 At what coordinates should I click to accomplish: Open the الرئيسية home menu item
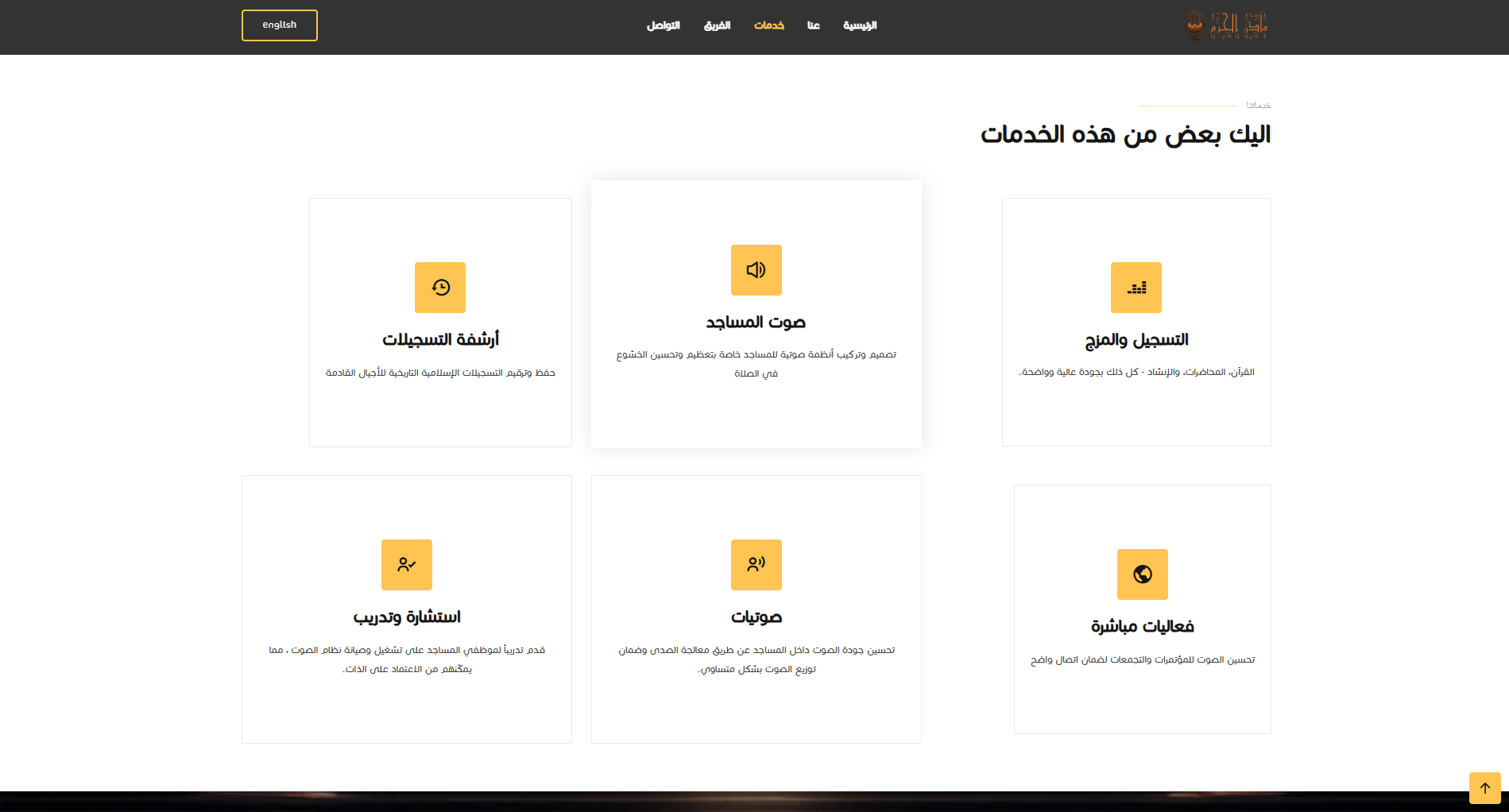coord(860,25)
